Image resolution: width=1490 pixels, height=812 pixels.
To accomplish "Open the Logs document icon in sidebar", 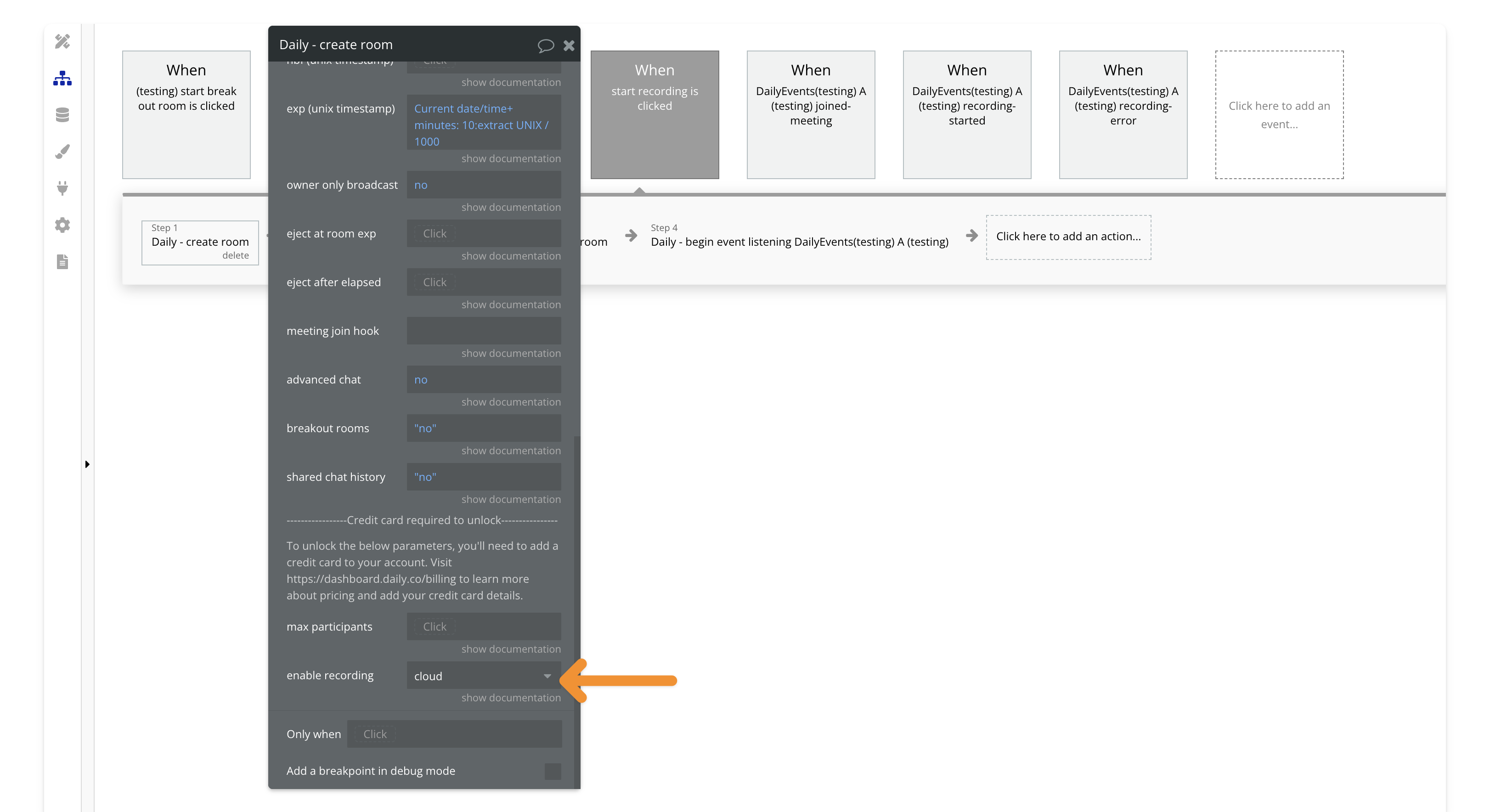I will [x=62, y=262].
